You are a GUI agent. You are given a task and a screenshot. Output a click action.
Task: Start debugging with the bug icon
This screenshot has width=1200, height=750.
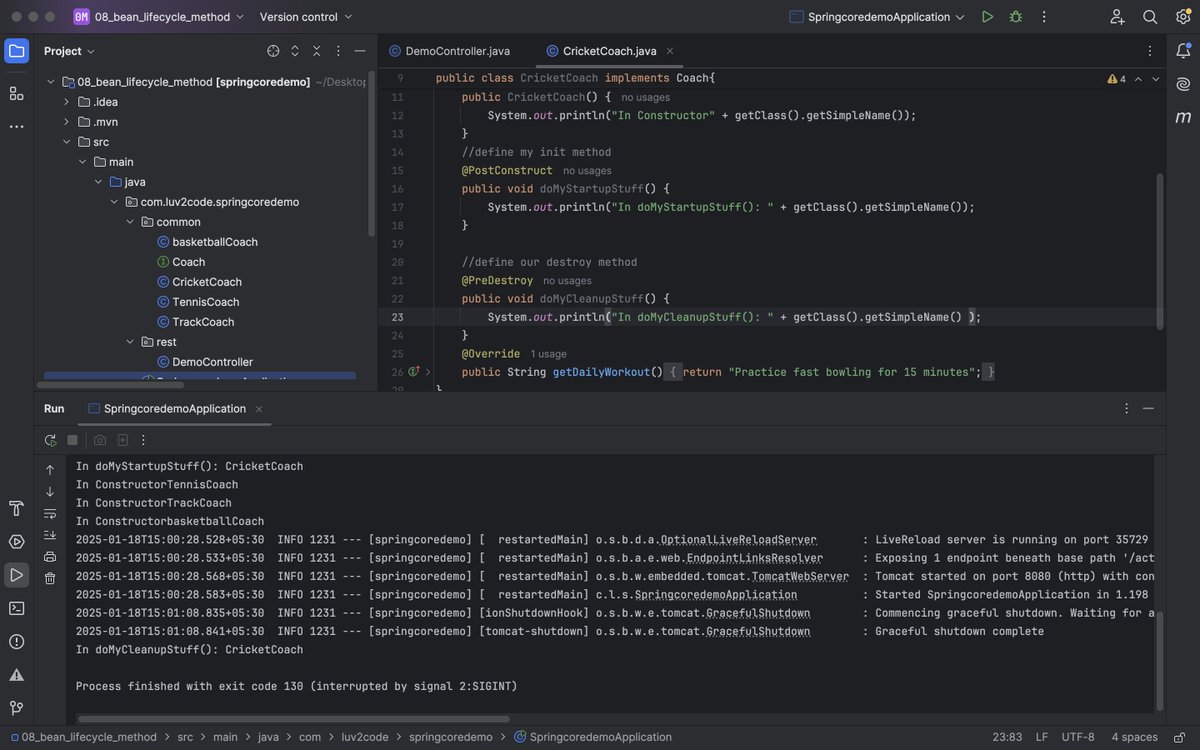pos(1016,17)
